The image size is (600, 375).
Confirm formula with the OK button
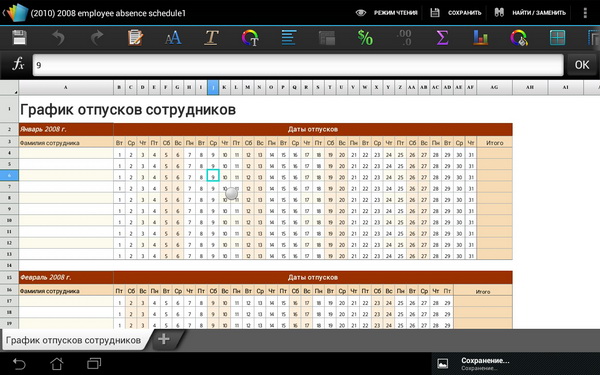click(x=582, y=65)
